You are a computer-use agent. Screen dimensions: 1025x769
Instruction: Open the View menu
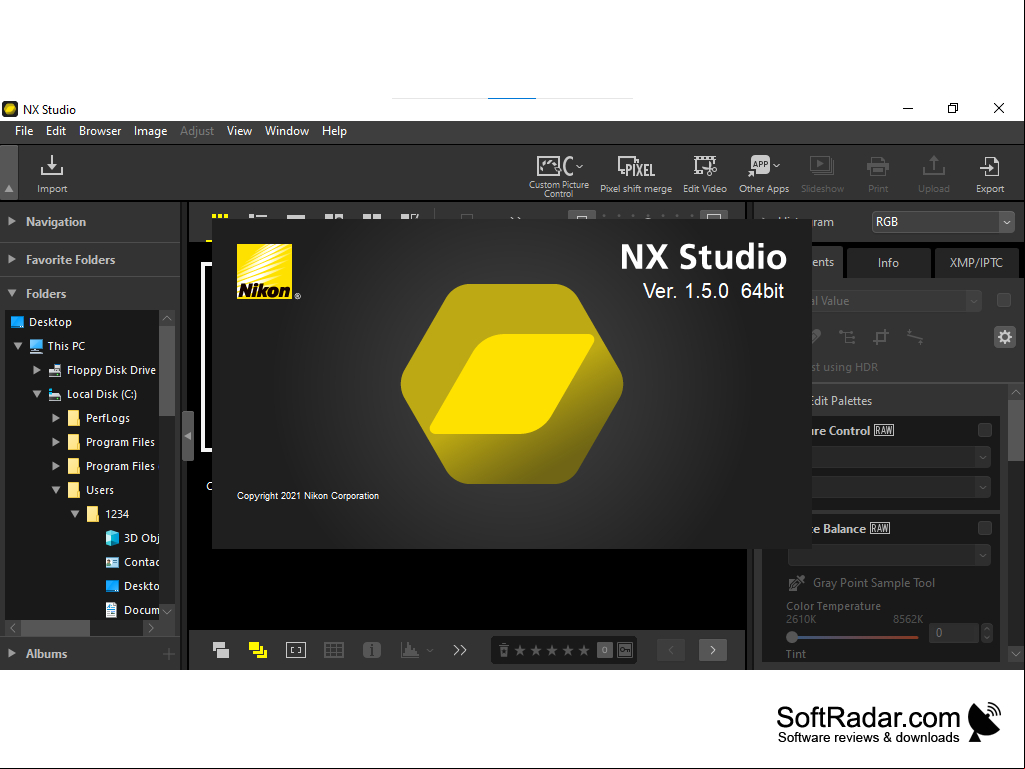pos(239,131)
